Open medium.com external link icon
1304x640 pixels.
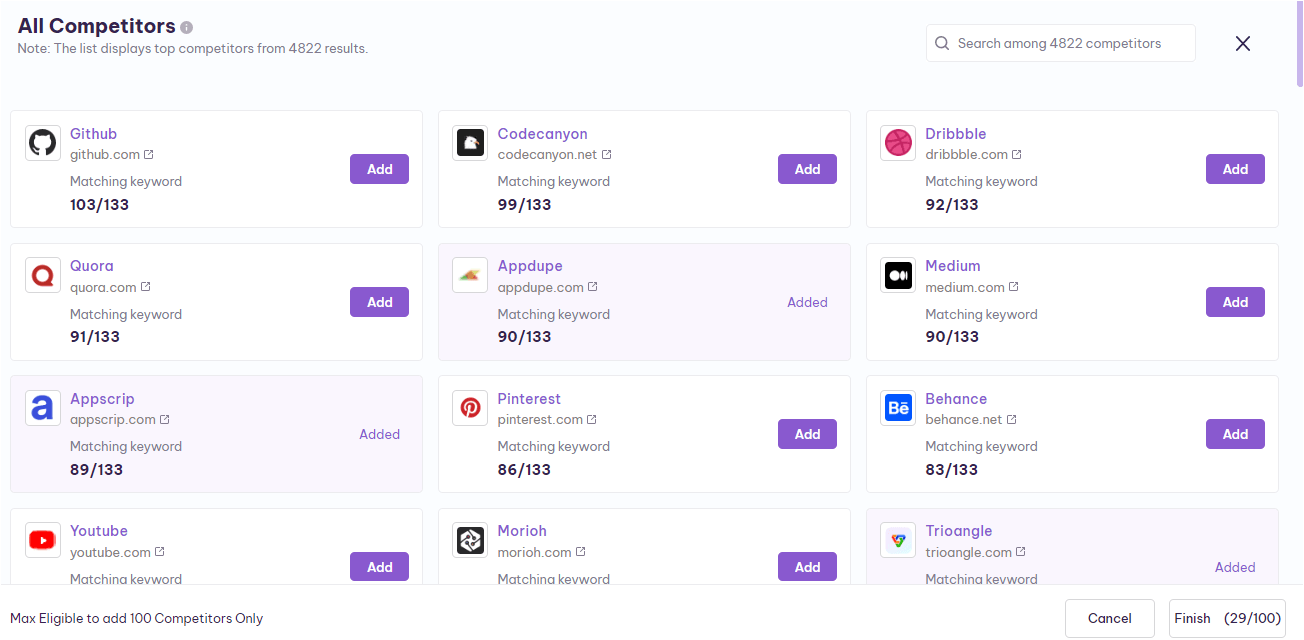1014,287
